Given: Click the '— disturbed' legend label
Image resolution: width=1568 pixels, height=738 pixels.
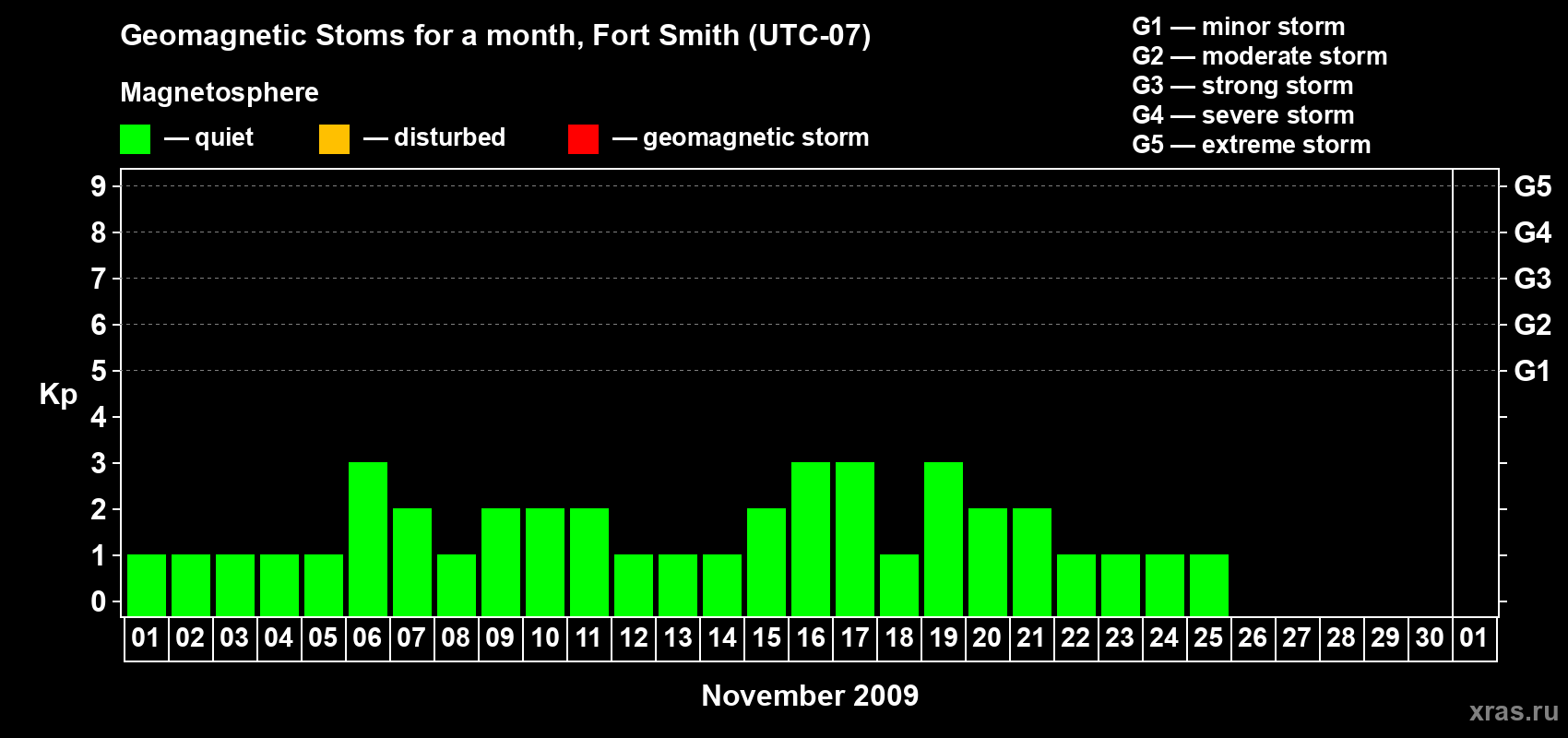Looking at the screenshot, I should 434,137.
